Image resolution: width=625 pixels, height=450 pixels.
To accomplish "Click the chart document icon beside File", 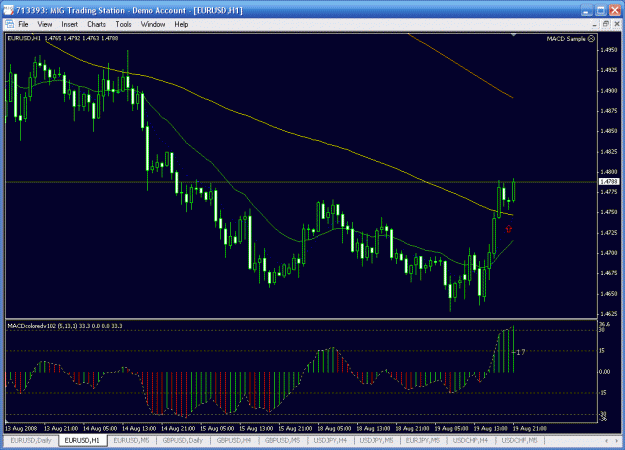I will [x=10, y=24].
